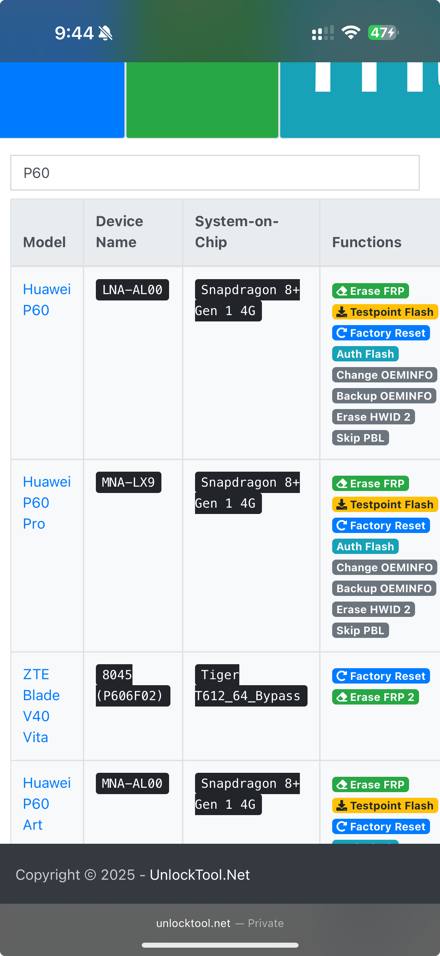Click Factory Reset badge for Huawei P60

tap(381, 333)
